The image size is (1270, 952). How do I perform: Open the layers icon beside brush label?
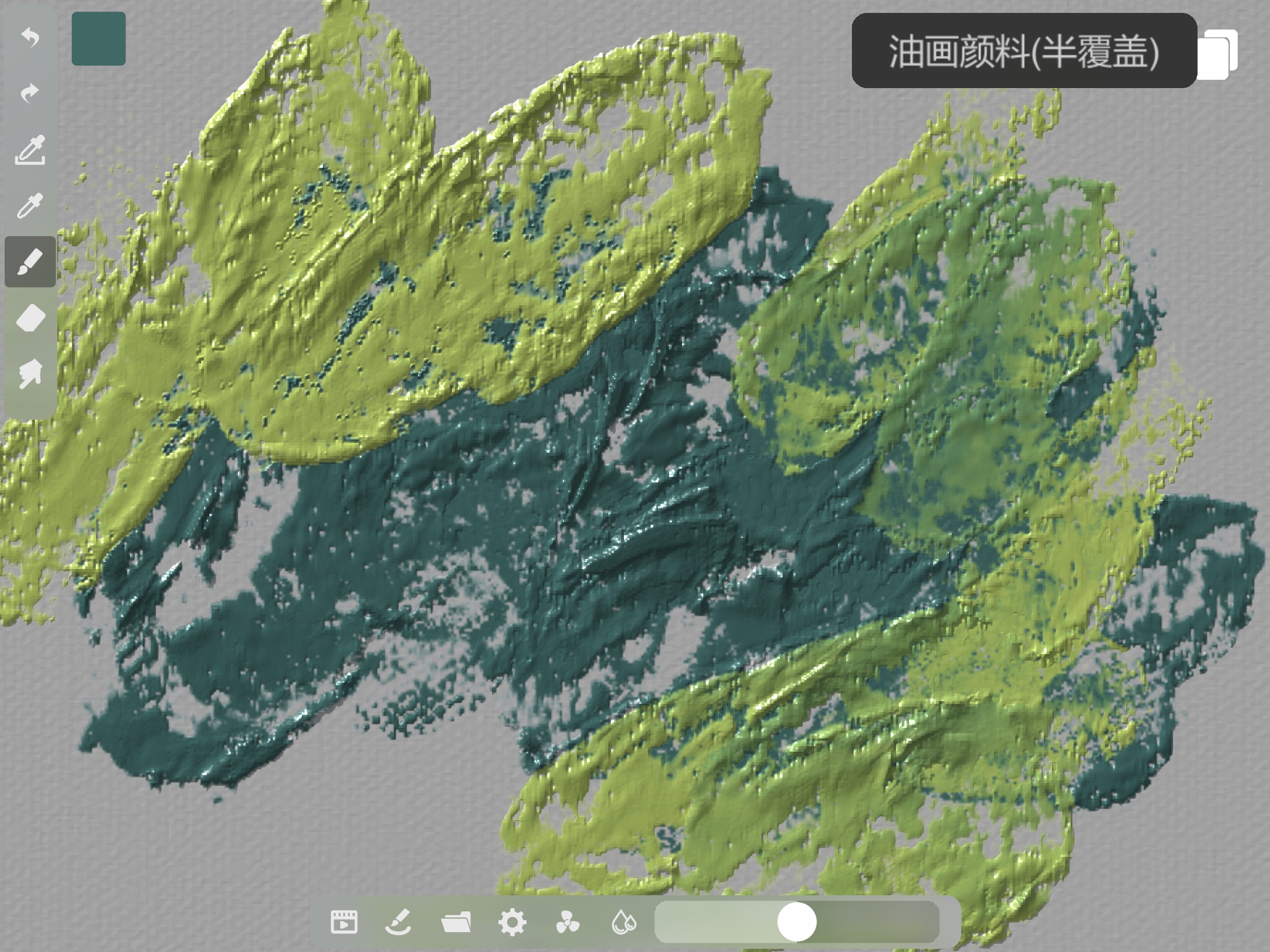coord(1218,54)
